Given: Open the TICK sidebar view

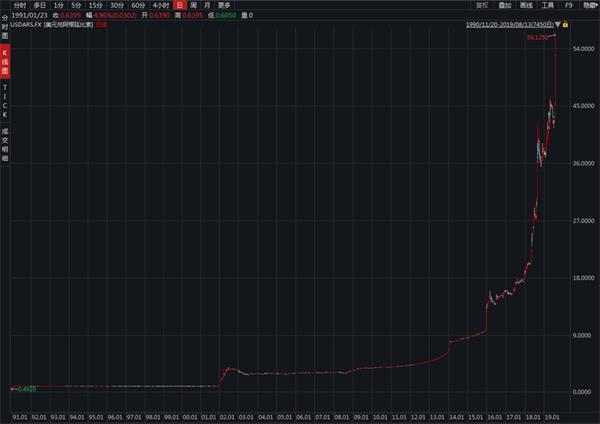Looking at the screenshot, I should coord(5,101).
